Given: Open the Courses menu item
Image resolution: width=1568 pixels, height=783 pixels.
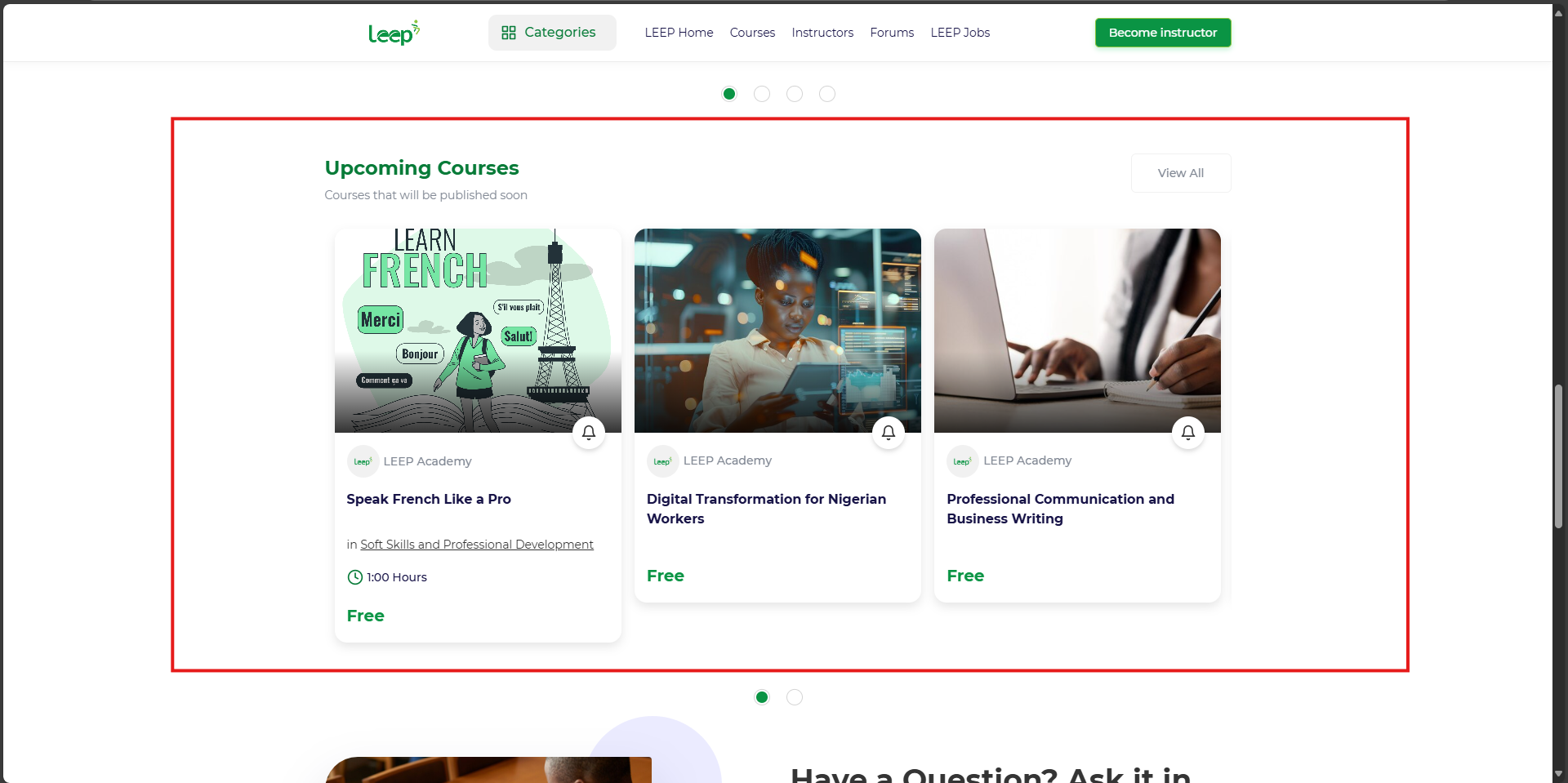Looking at the screenshot, I should click(x=752, y=33).
